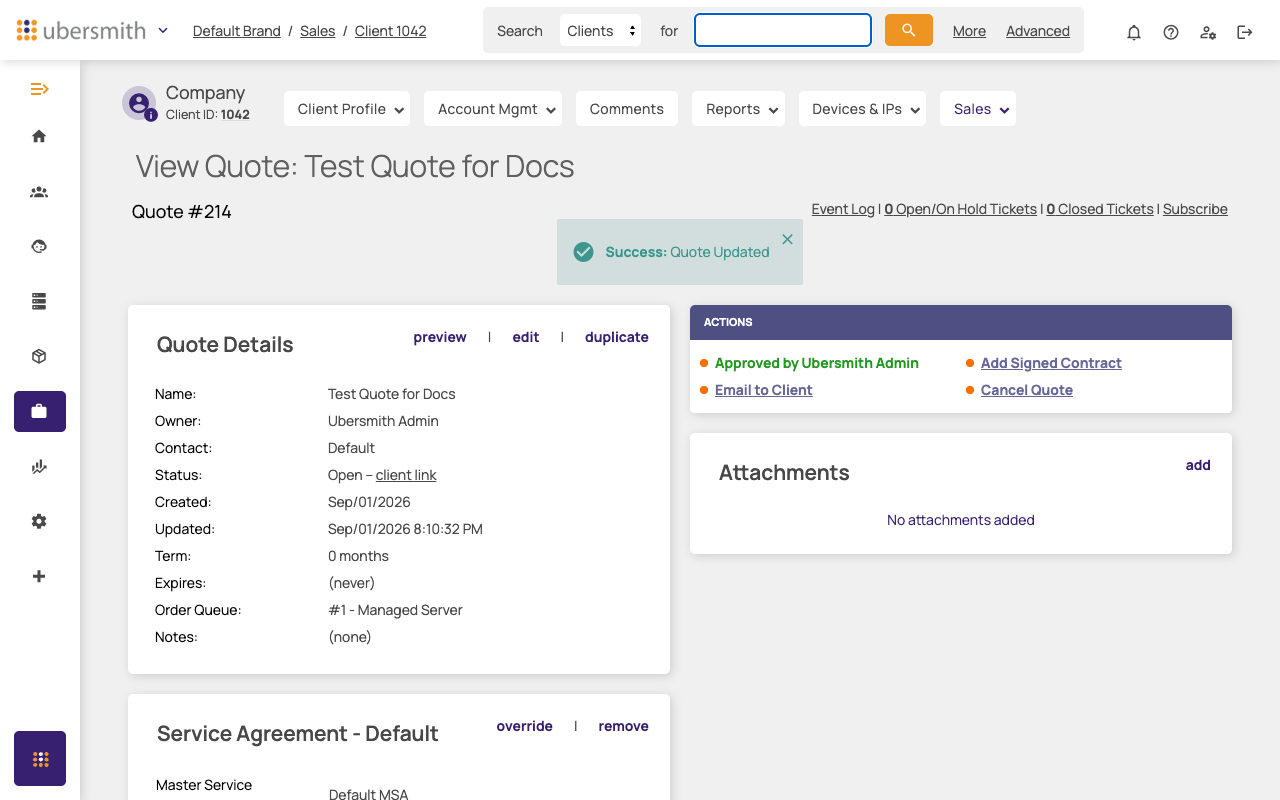Expand the Client Profile menu

pyautogui.click(x=347, y=109)
